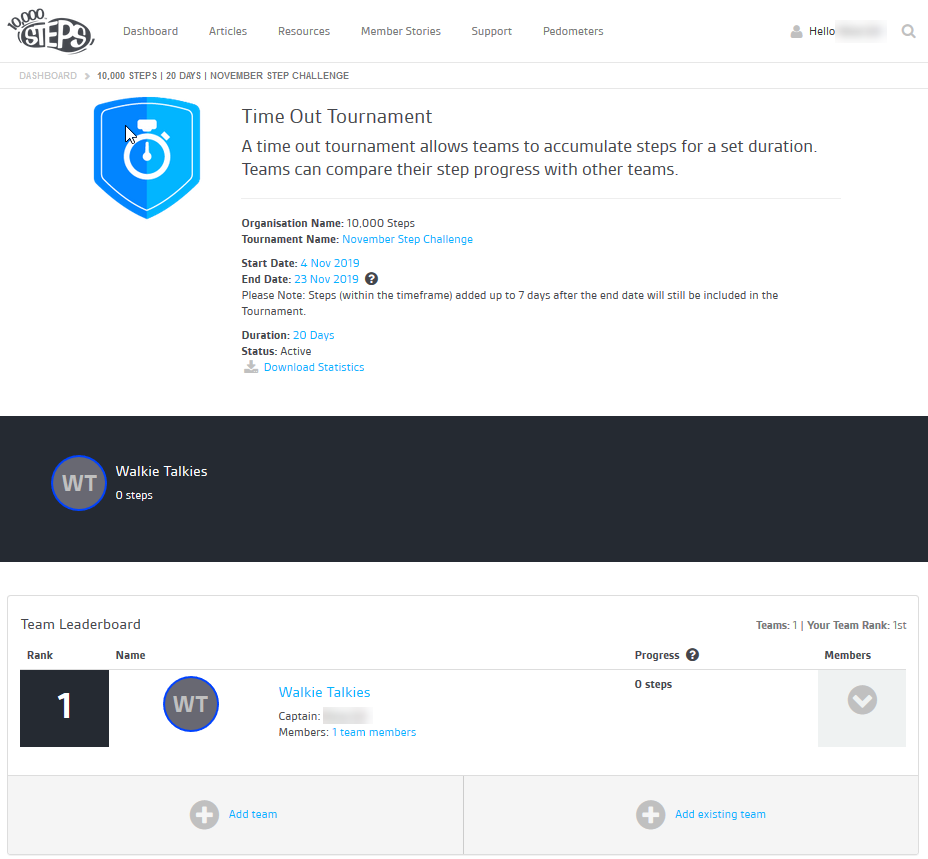Click the Organisation Name 10,000 Steps text
This screenshot has height=859, width=928.
[x=328, y=223]
